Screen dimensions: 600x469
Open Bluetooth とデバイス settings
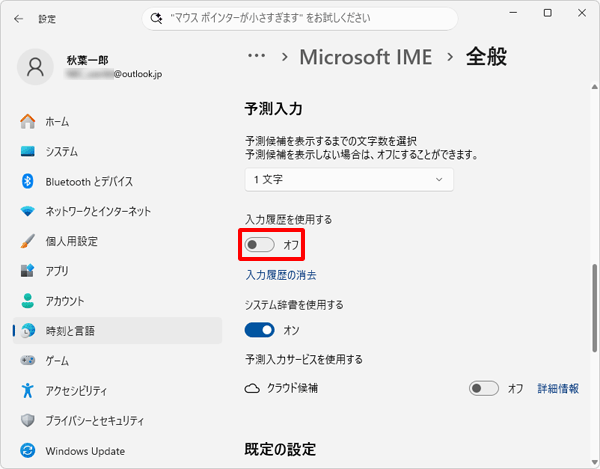pos(117,181)
